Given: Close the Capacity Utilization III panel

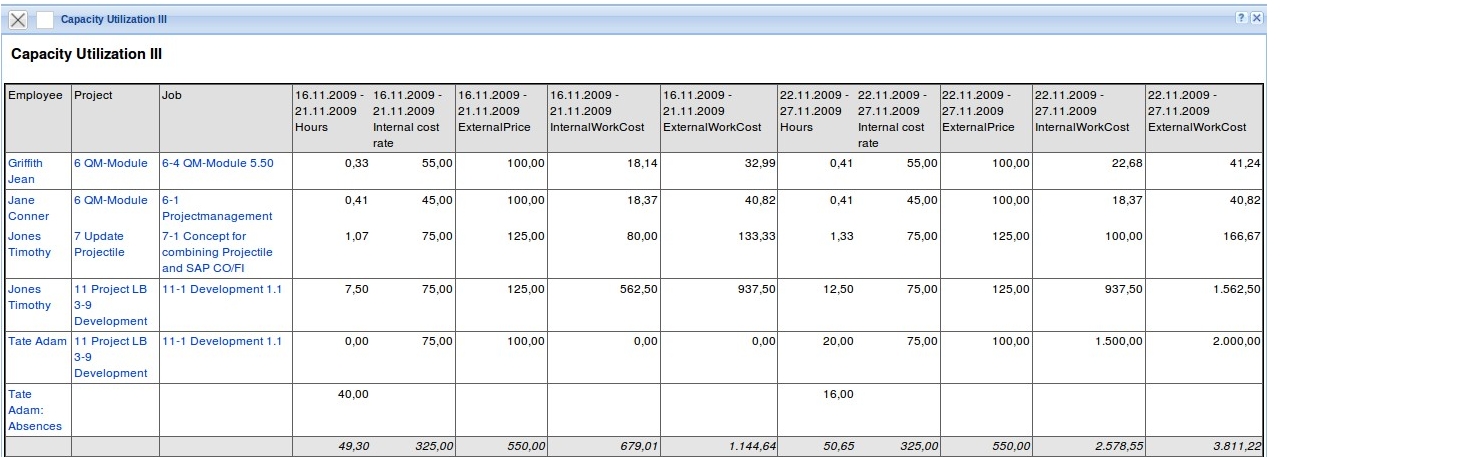Looking at the screenshot, I should 1257,19.
